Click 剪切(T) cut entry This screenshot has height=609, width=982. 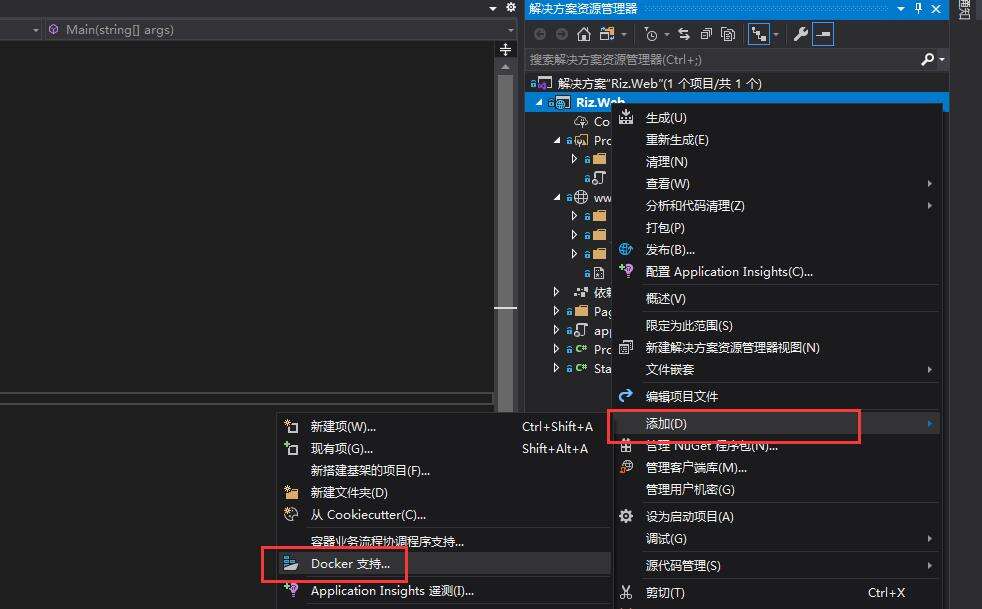click(x=777, y=593)
